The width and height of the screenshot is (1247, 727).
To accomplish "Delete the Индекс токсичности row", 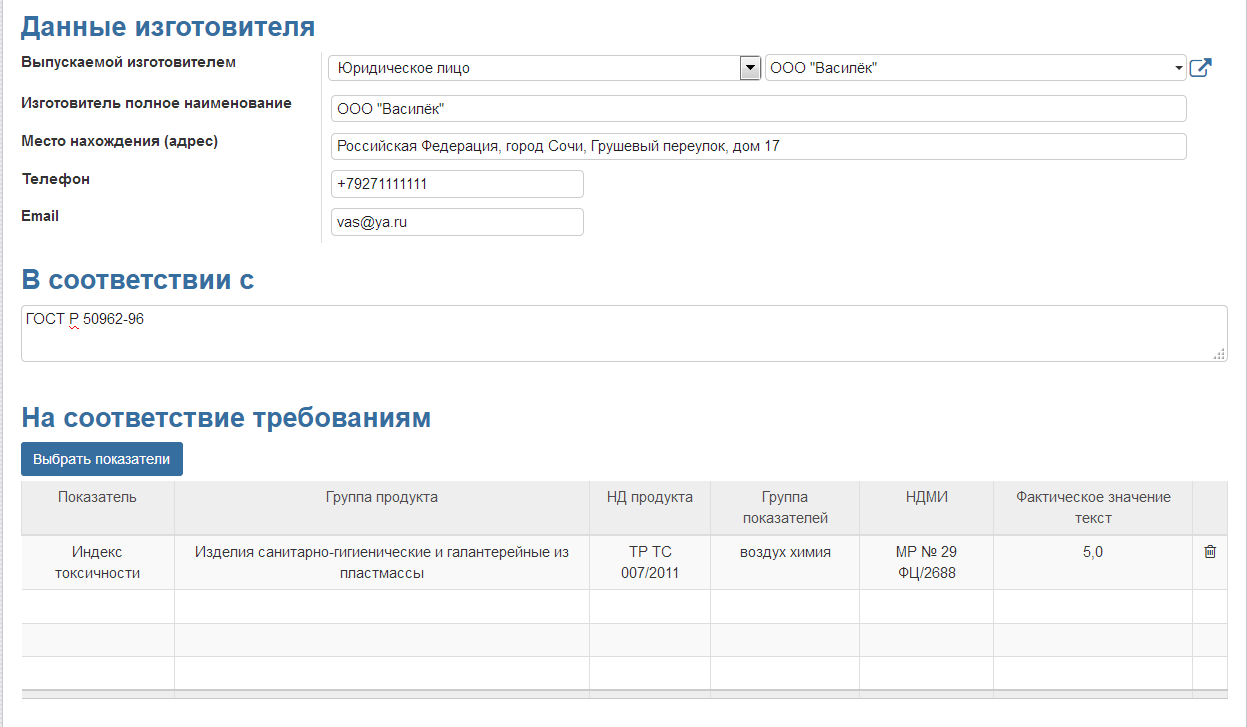I will pyautogui.click(x=1210, y=552).
